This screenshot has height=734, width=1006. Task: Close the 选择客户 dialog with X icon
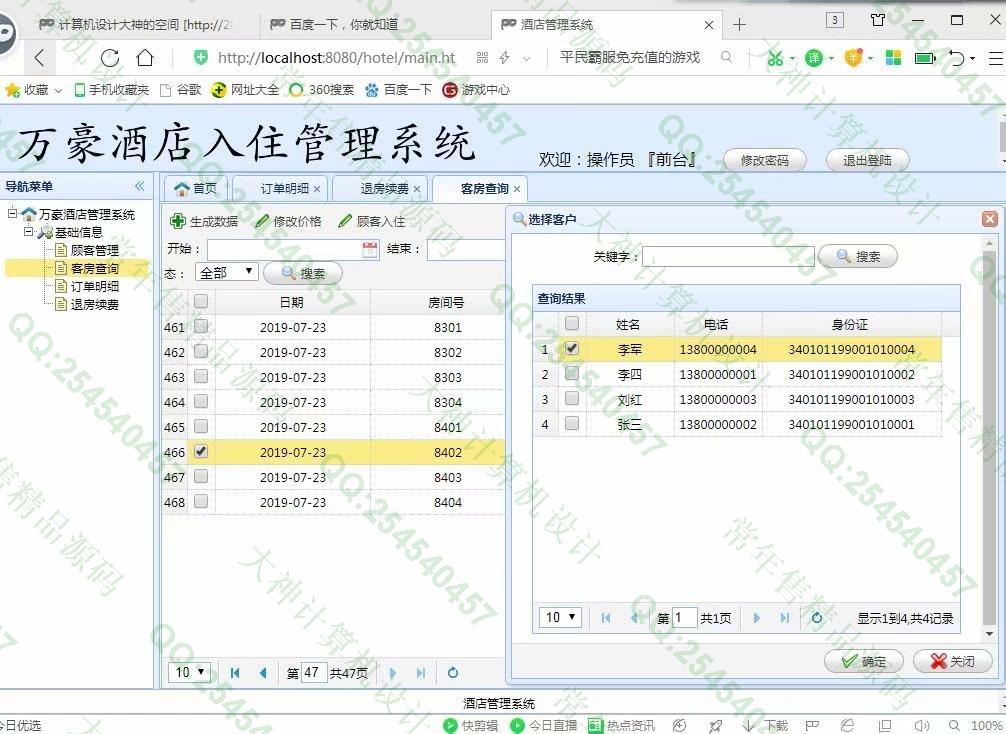pyautogui.click(x=989, y=219)
